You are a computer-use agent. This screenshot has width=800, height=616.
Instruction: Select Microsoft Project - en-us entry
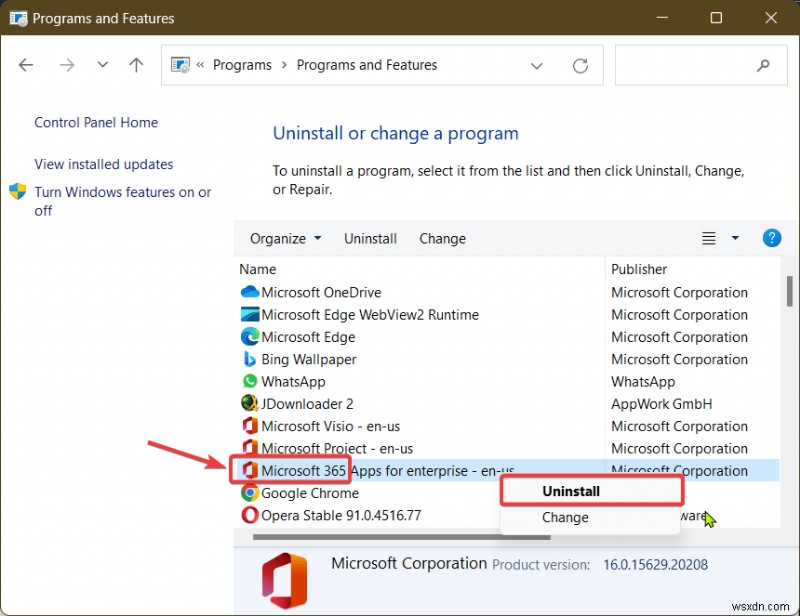(337, 449)
